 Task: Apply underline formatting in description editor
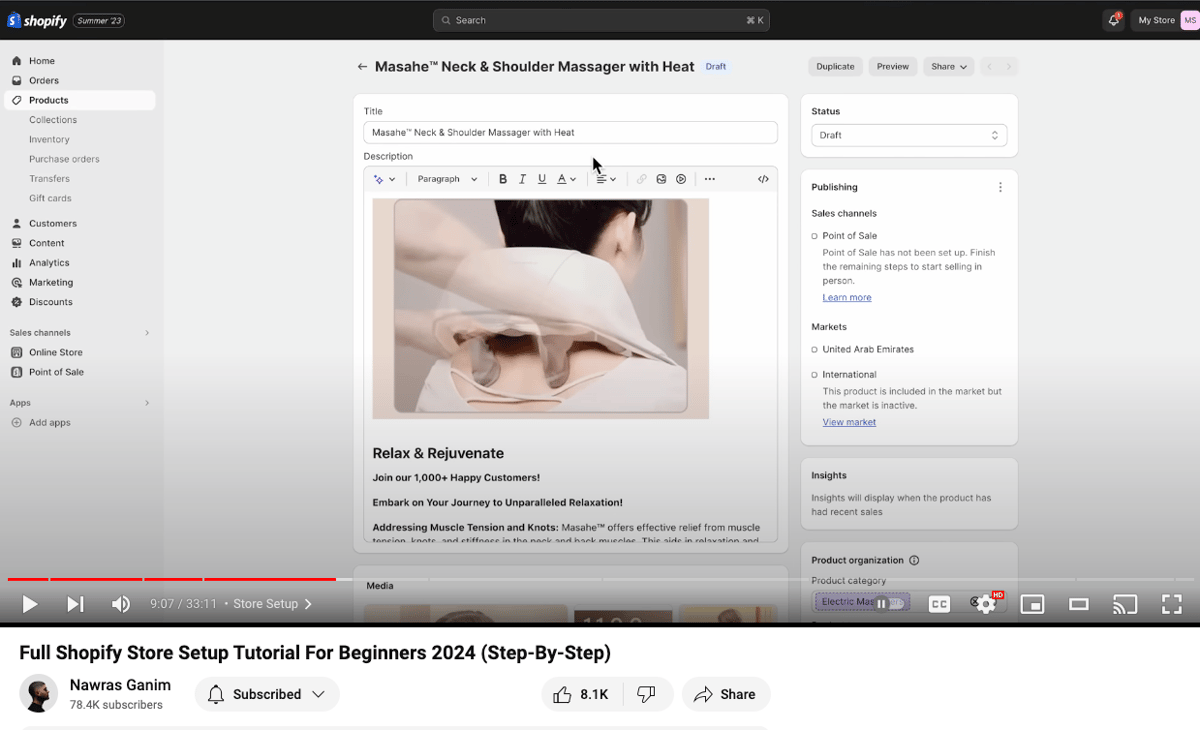pos(542,179)
